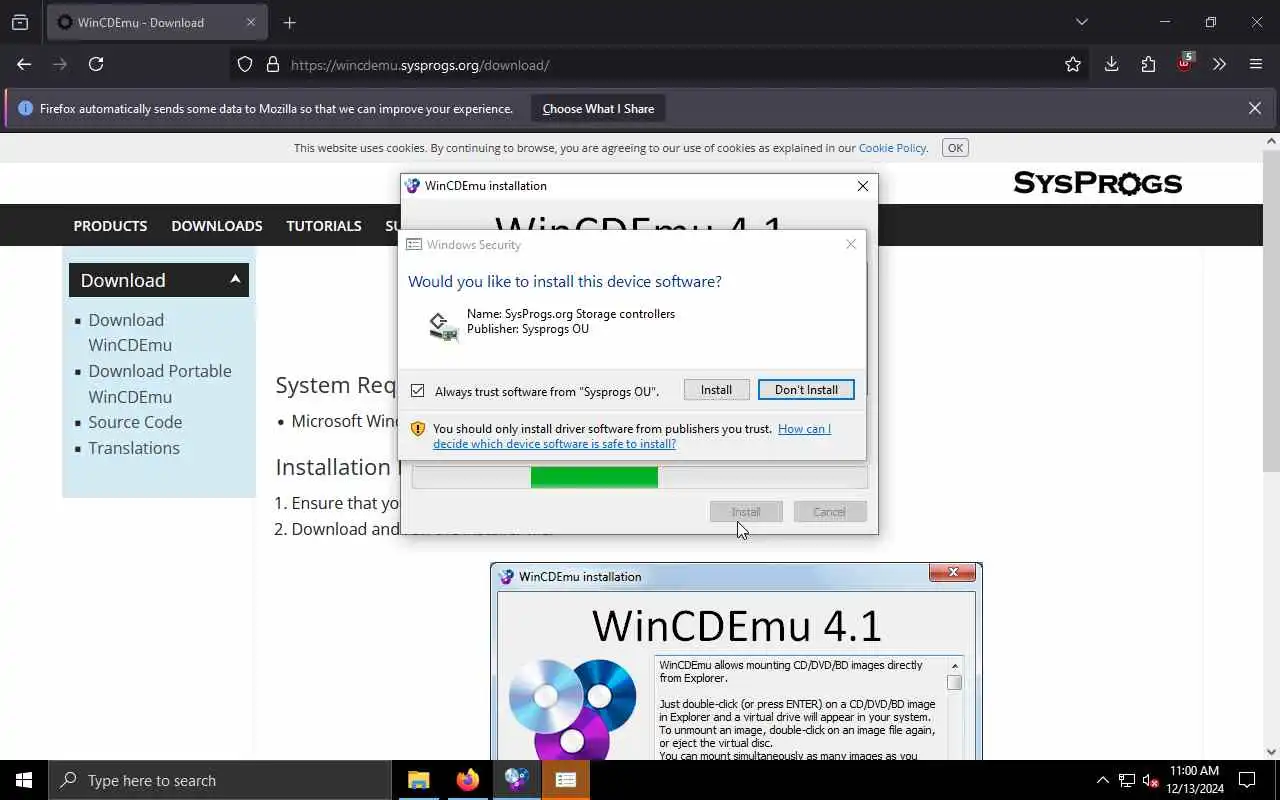Open the Cookie Policy link
Image resolution: width=1280 pixels, height=800 pixels.
(892, 148)
